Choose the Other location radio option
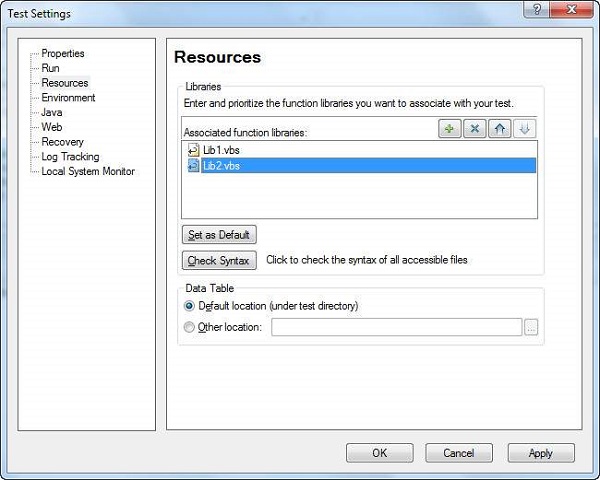The height and width of the screenshot is (480, 600). (189, 327)
